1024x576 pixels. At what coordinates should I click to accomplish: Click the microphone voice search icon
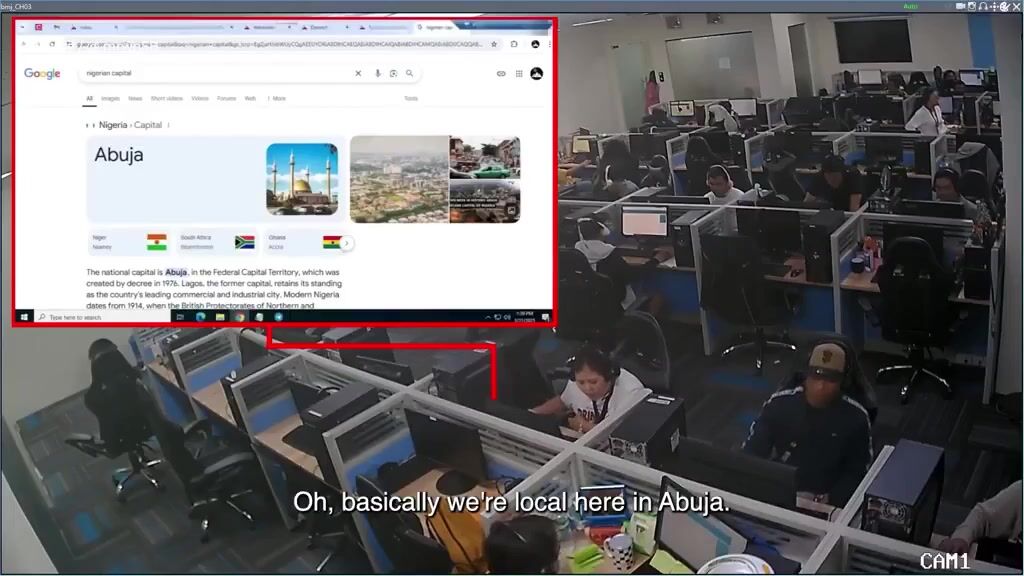(x=378, y=73)
